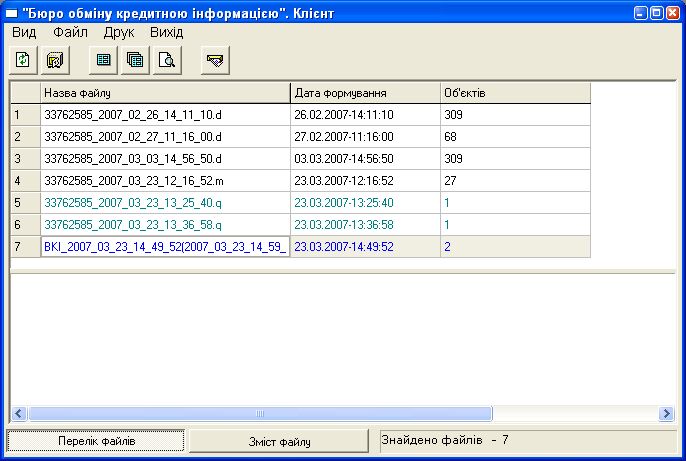The width and height of the screenshot is (686, 461).
Task: Open the Вид menu
Action: click(24, 32)
